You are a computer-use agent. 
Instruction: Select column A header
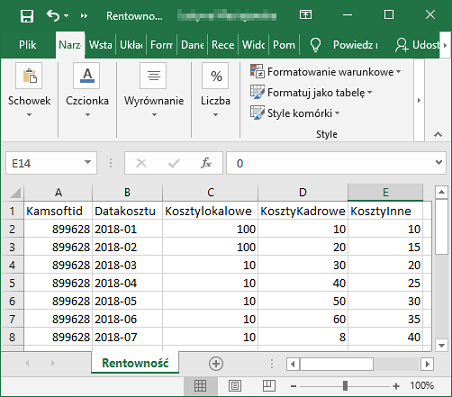[58, 192]
